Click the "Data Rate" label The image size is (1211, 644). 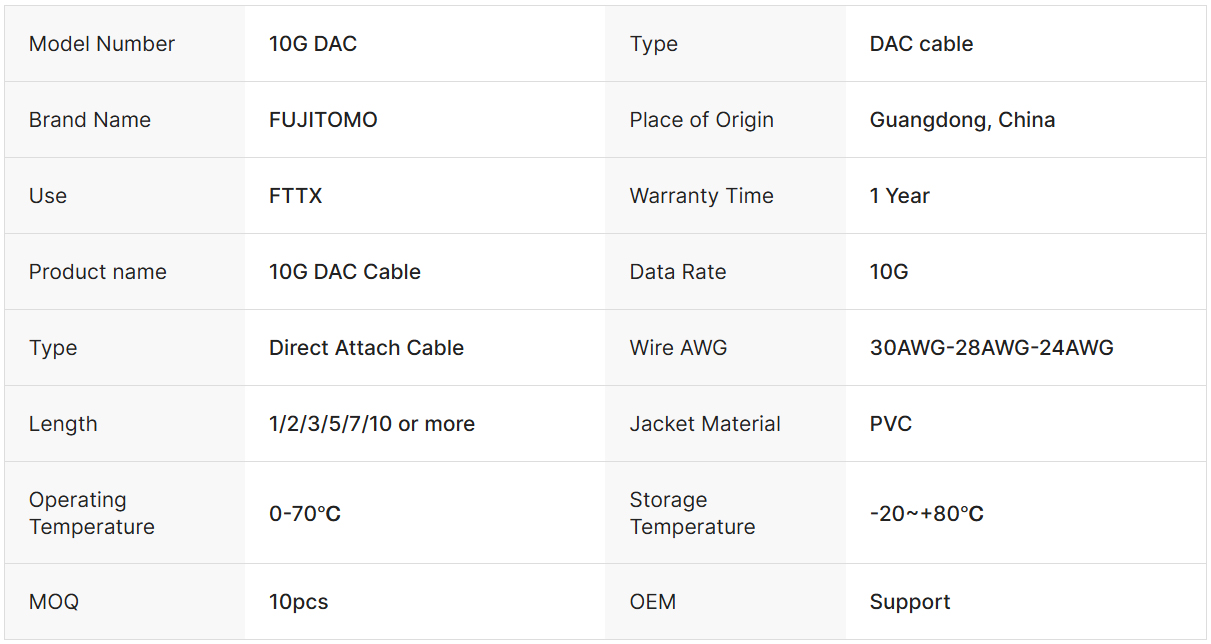678,272
